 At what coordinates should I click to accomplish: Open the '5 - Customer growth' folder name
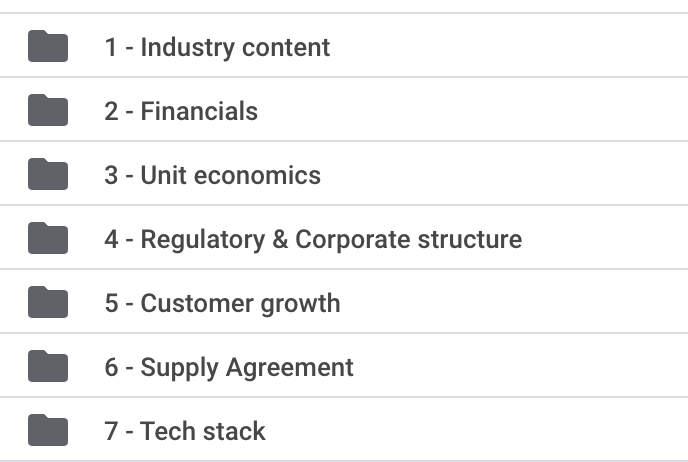[222, 303]
